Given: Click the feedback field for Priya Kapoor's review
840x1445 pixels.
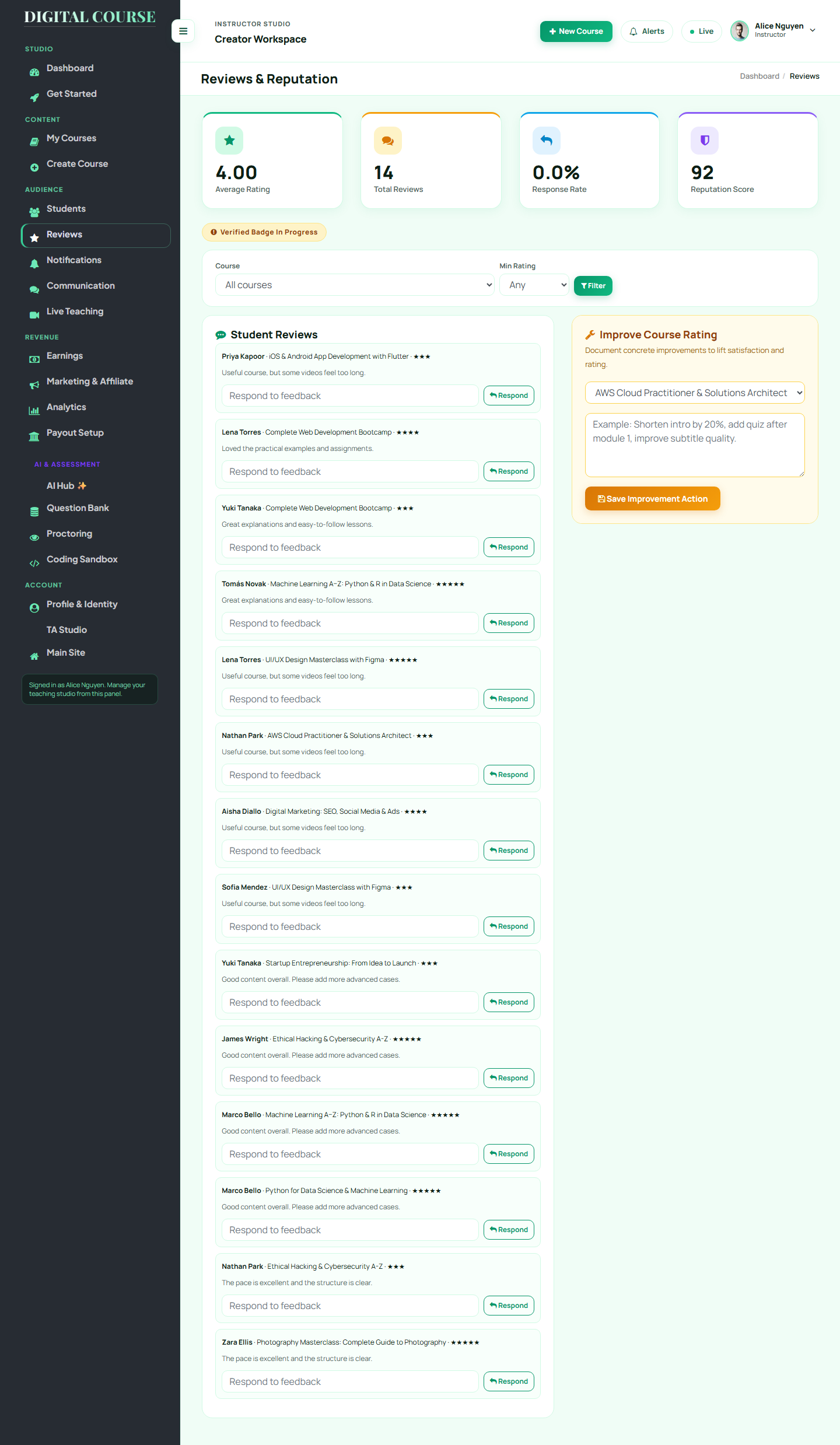Looking at the screenshot, I should tap(350, 396).
